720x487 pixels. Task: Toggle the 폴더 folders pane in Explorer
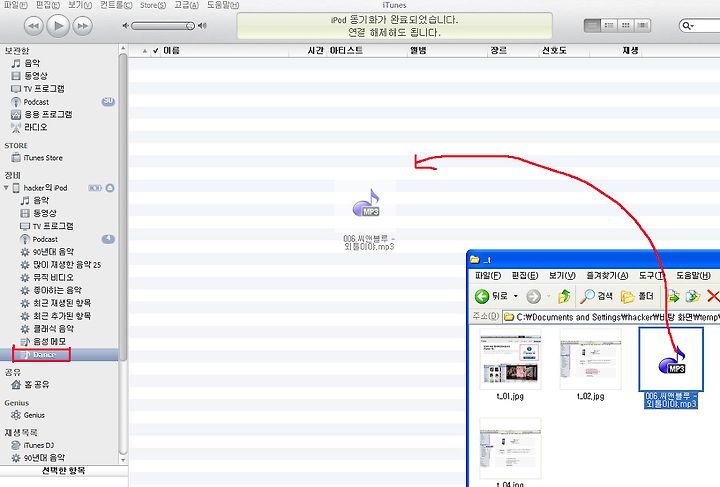coord(637,297)
